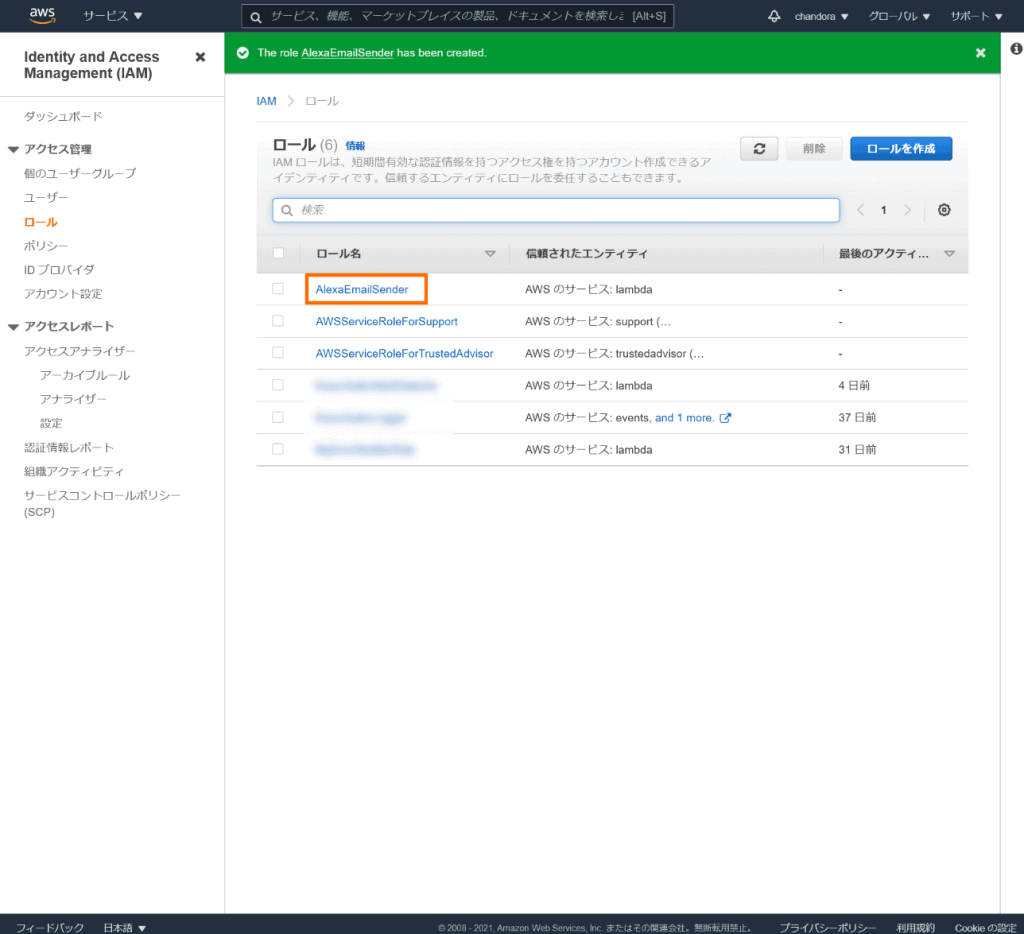The height and width of the screenshot is (934, 1024).
Task: Open アナライザー in the sidebar
Action: pos(73,399)
